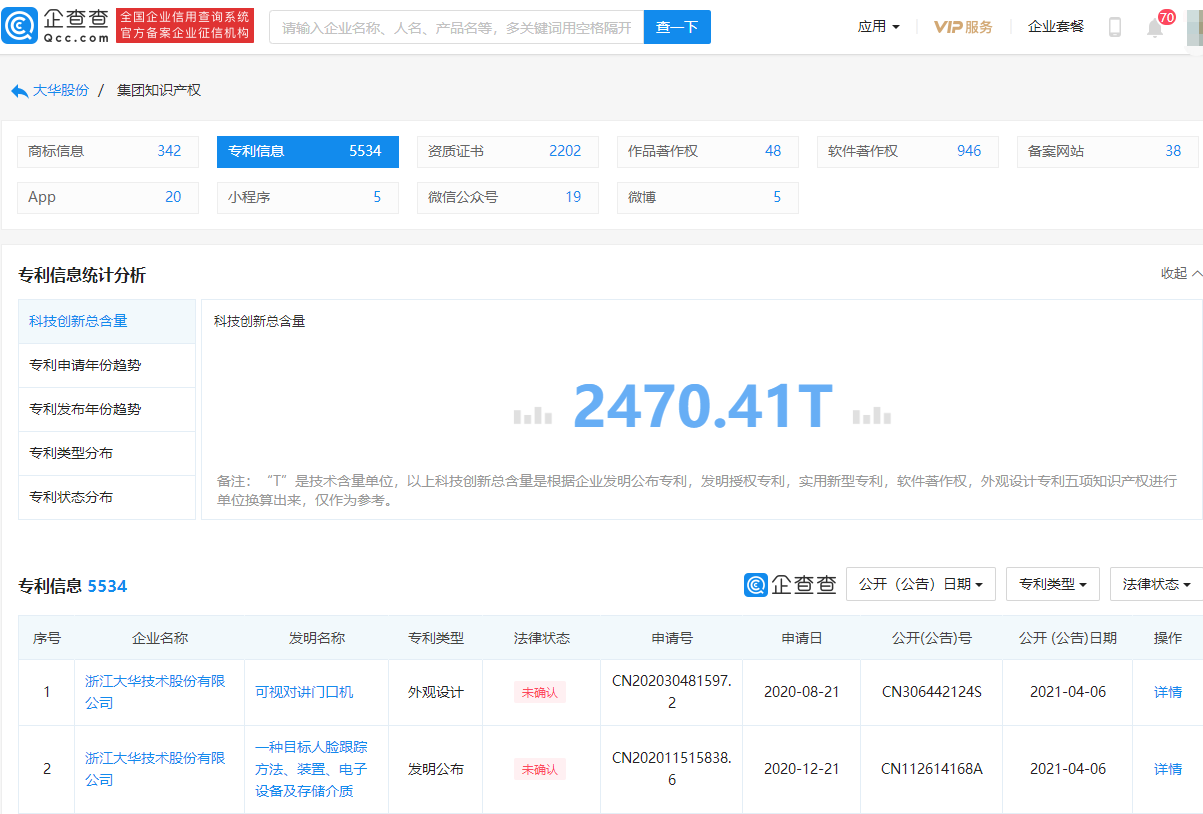The width and height of the screenshot is (1203, 814).
Task: Select the 资质证书 2202 tab
Action: click(x=508, y=151)
